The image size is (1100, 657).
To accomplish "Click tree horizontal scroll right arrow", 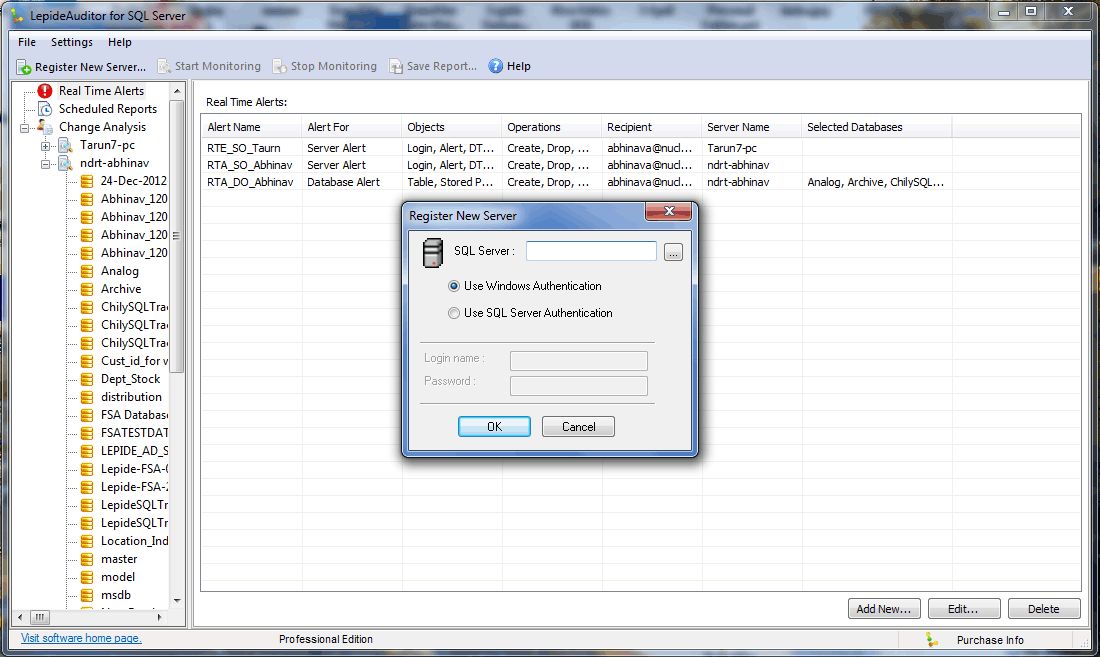I will tap(160, 617).
